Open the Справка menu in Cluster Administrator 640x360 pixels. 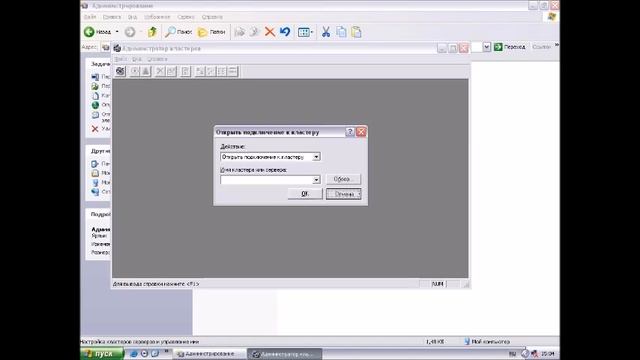click(157, 59)
